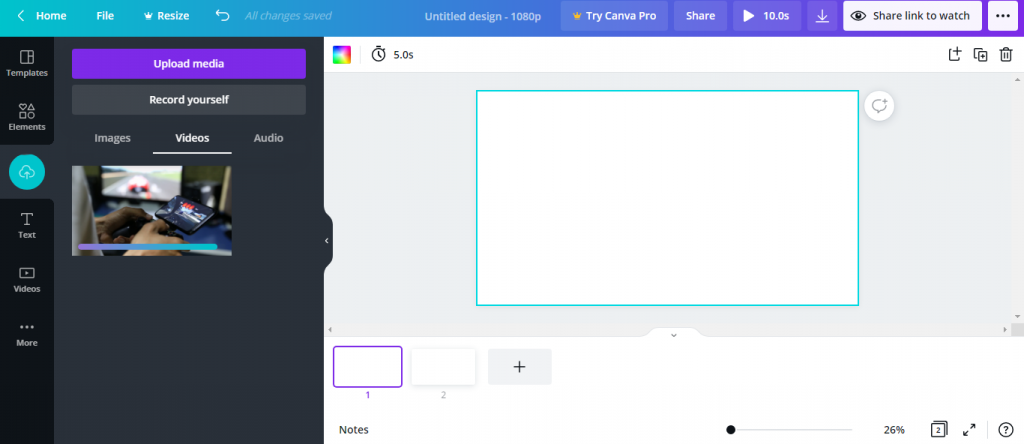Add a comment with the speech bubble icon
1024x444 pixels.
(879, 106)
